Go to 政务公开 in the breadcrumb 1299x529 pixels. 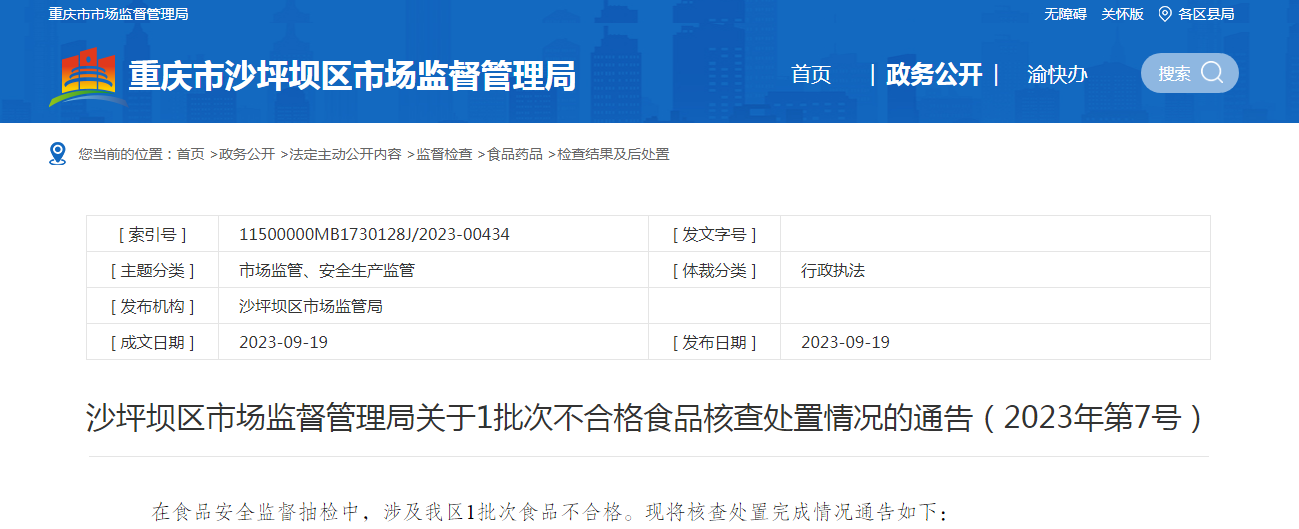coord(247,154)
